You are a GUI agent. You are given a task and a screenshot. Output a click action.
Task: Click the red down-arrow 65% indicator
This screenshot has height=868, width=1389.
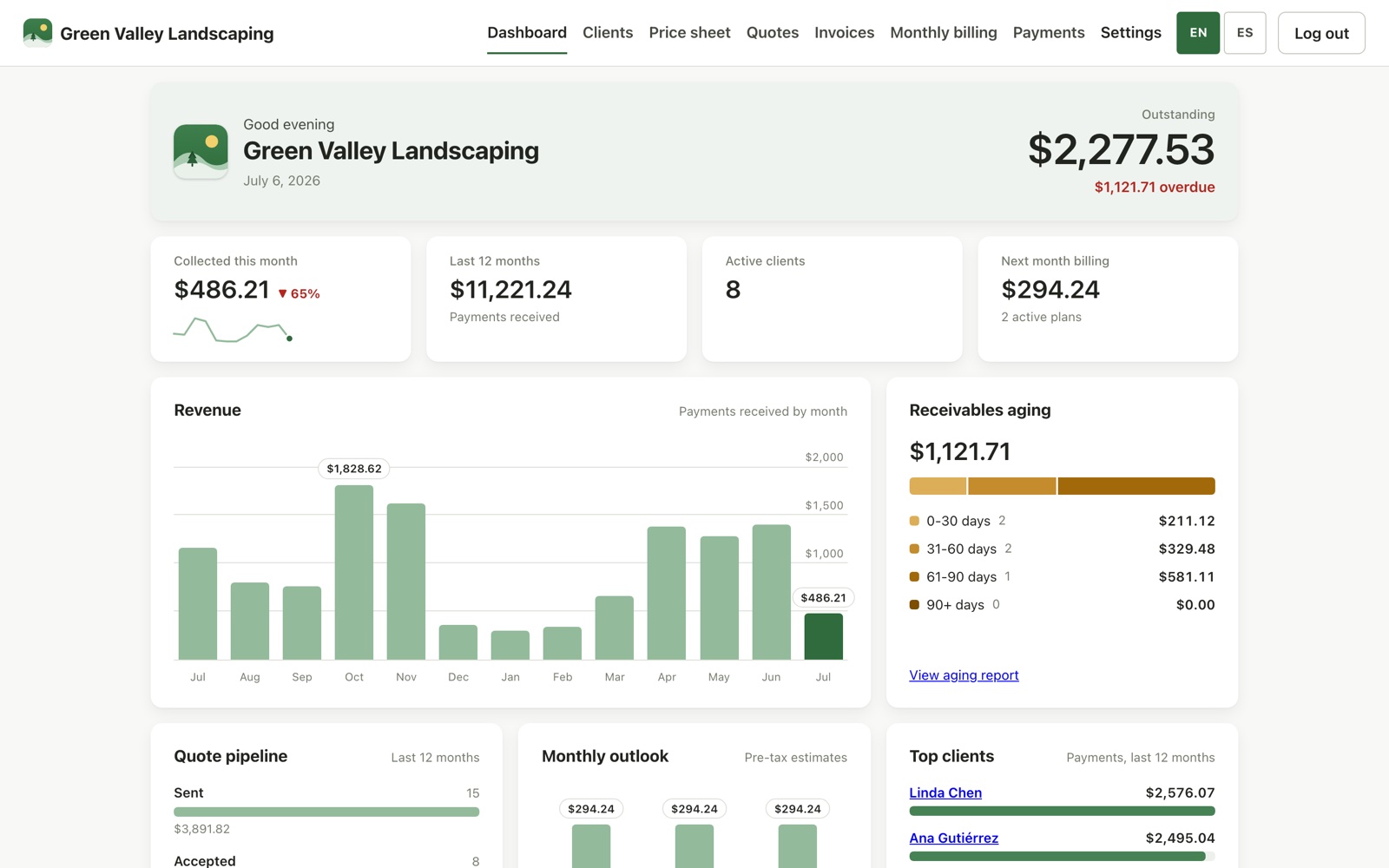(x=299, y=293)
